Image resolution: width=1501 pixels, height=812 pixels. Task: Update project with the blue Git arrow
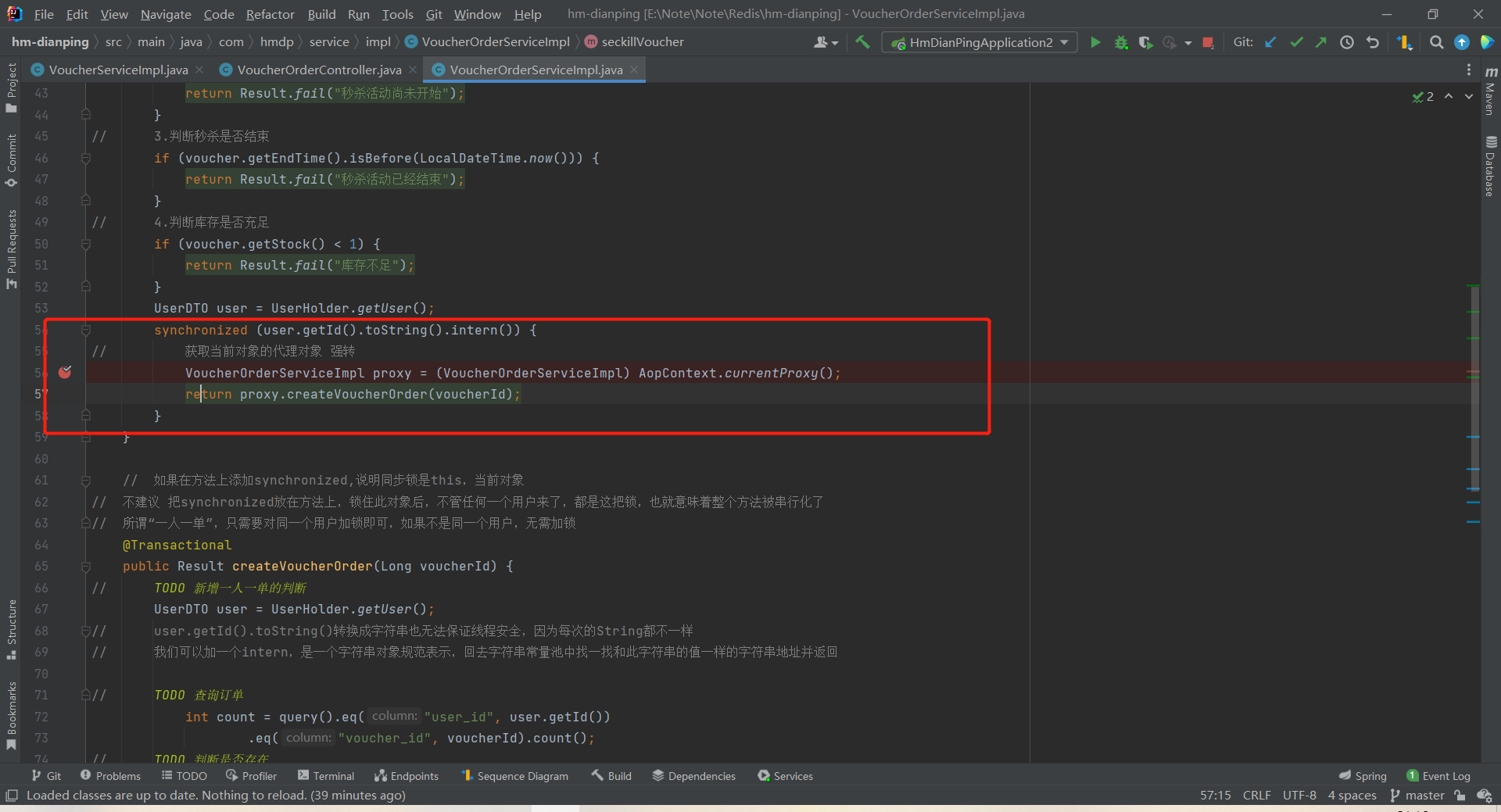click(1270, 42)
